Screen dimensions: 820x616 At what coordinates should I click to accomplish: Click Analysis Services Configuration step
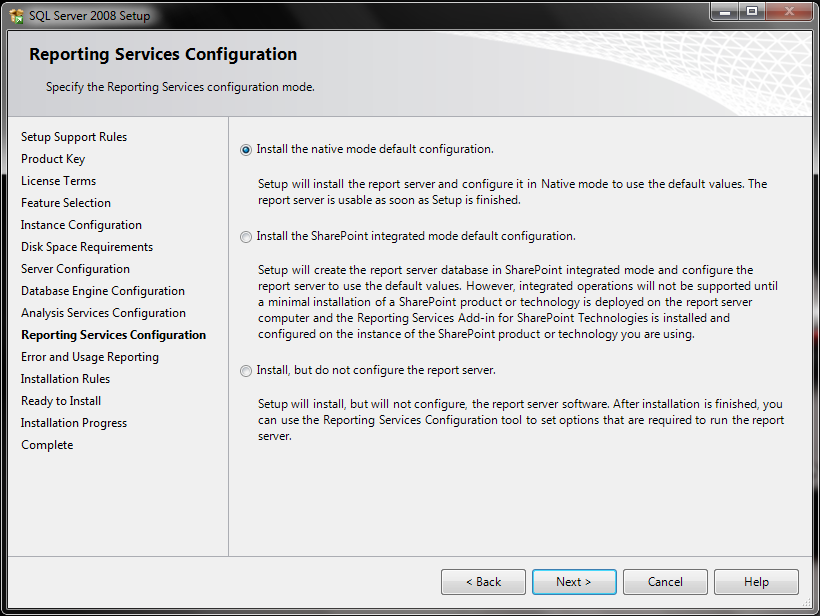click(x=104, y=313)
